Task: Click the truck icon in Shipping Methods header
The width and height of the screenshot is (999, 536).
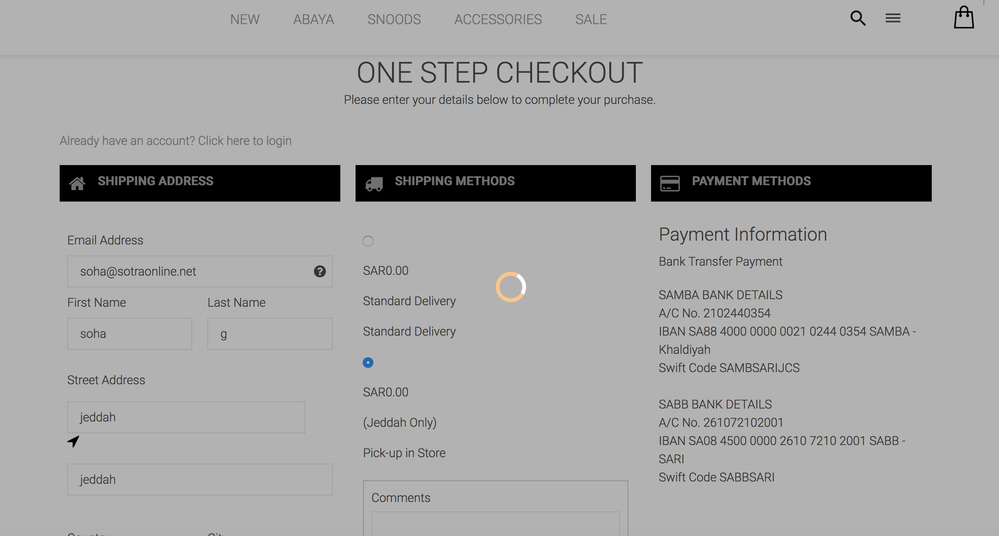Action: click(374, 184)
